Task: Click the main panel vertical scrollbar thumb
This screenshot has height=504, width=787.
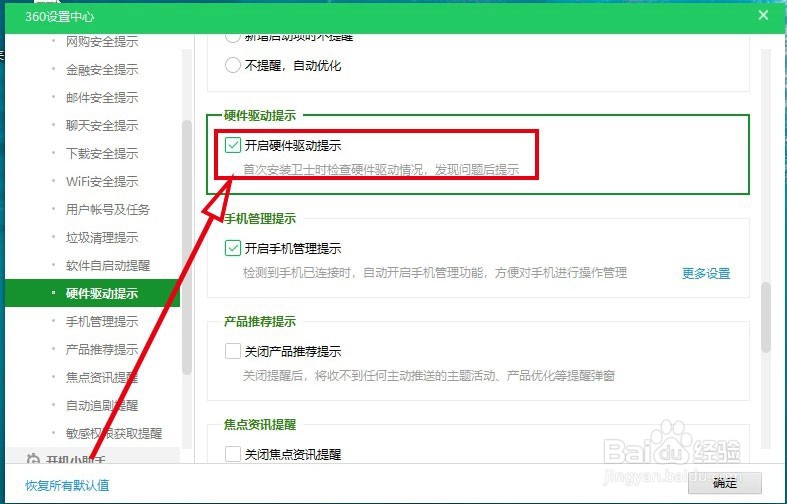Action: (x=765, y=317)
